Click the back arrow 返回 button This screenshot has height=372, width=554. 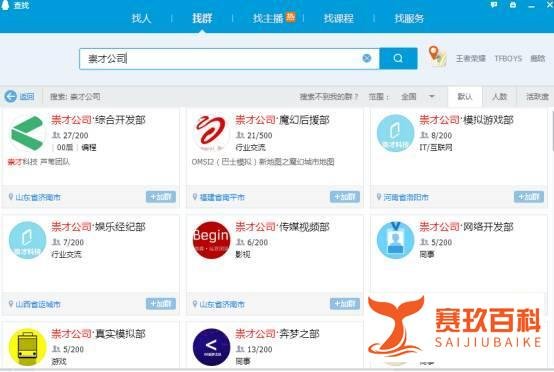pos(19,96)
